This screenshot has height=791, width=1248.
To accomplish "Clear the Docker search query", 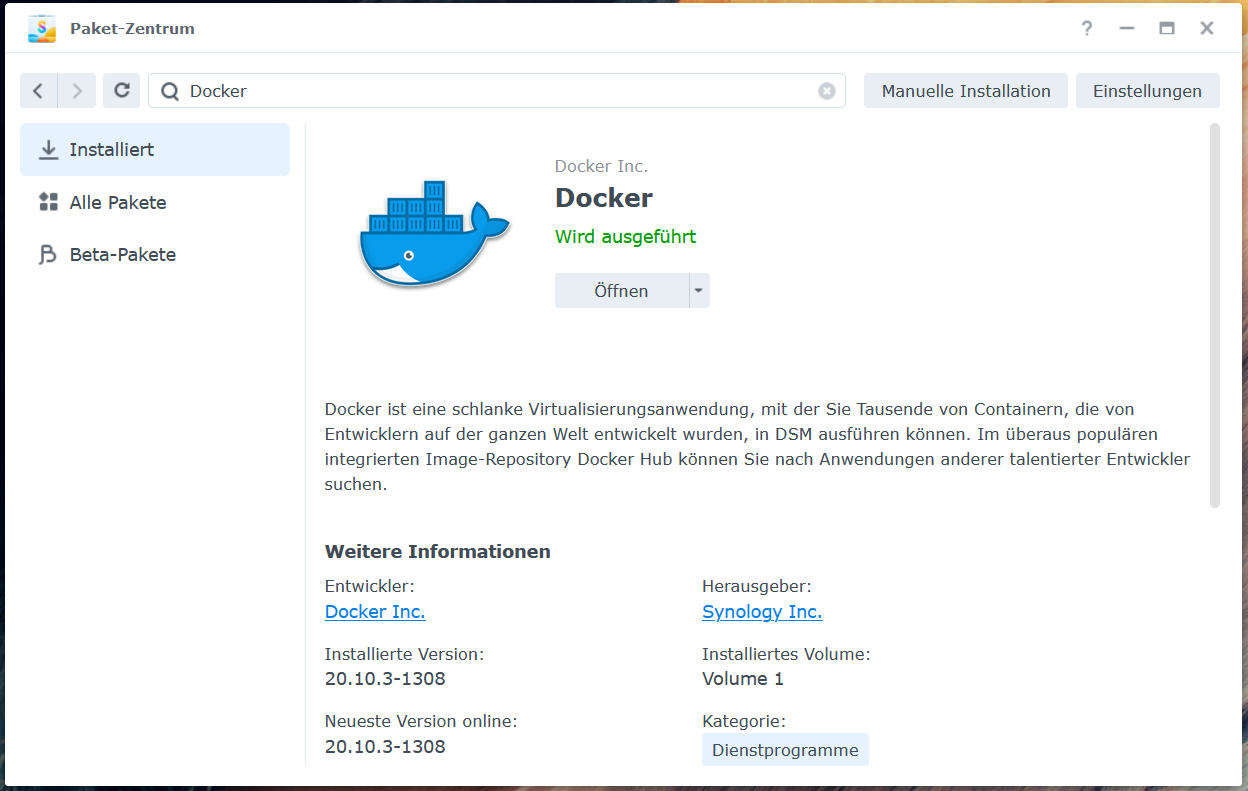I will (x=827, y=90).
